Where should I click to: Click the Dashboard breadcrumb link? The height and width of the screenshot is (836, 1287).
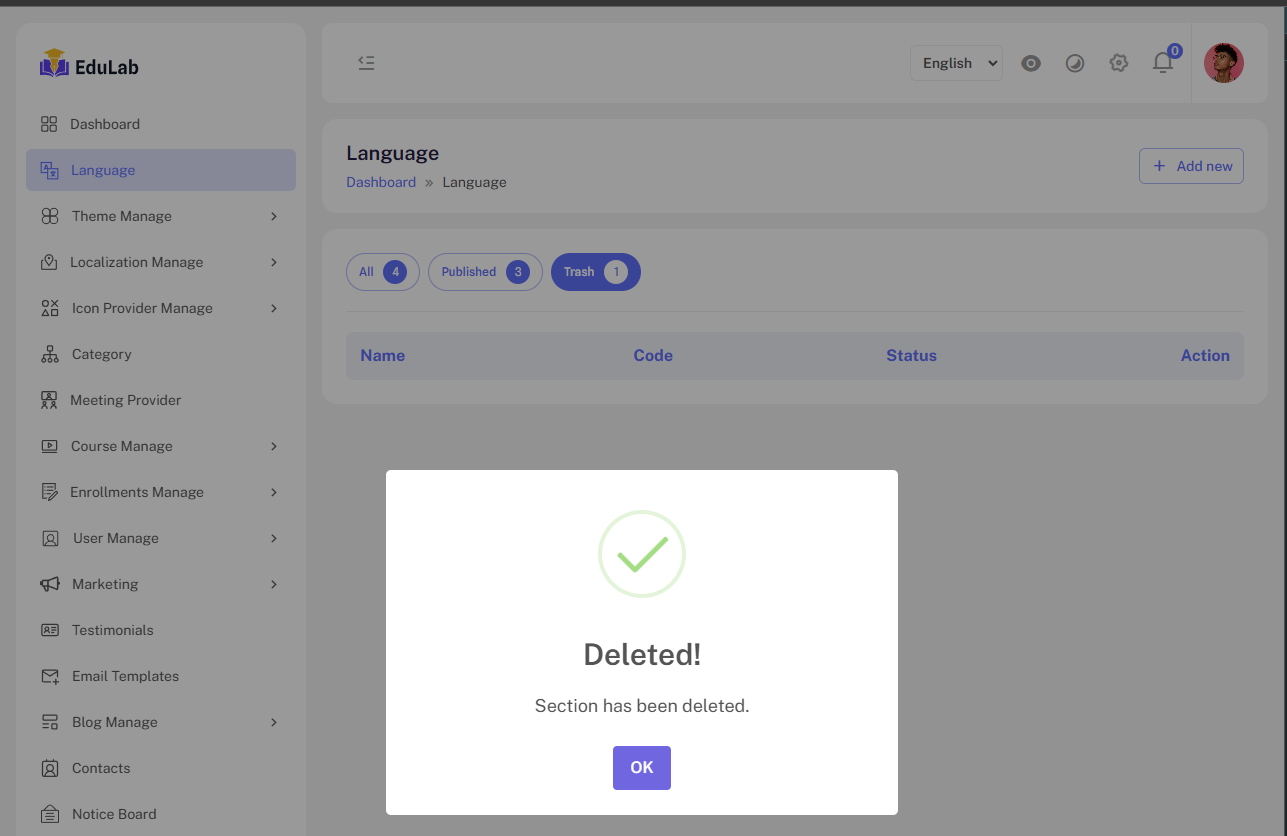click(381, 182)
